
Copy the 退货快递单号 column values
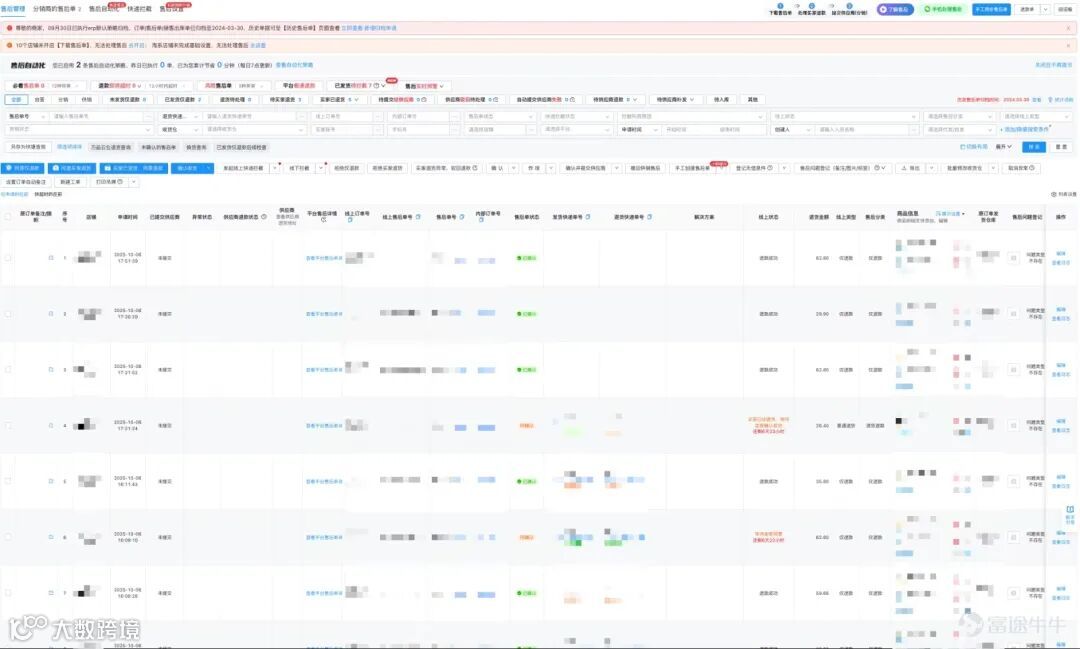click(650, 217)
